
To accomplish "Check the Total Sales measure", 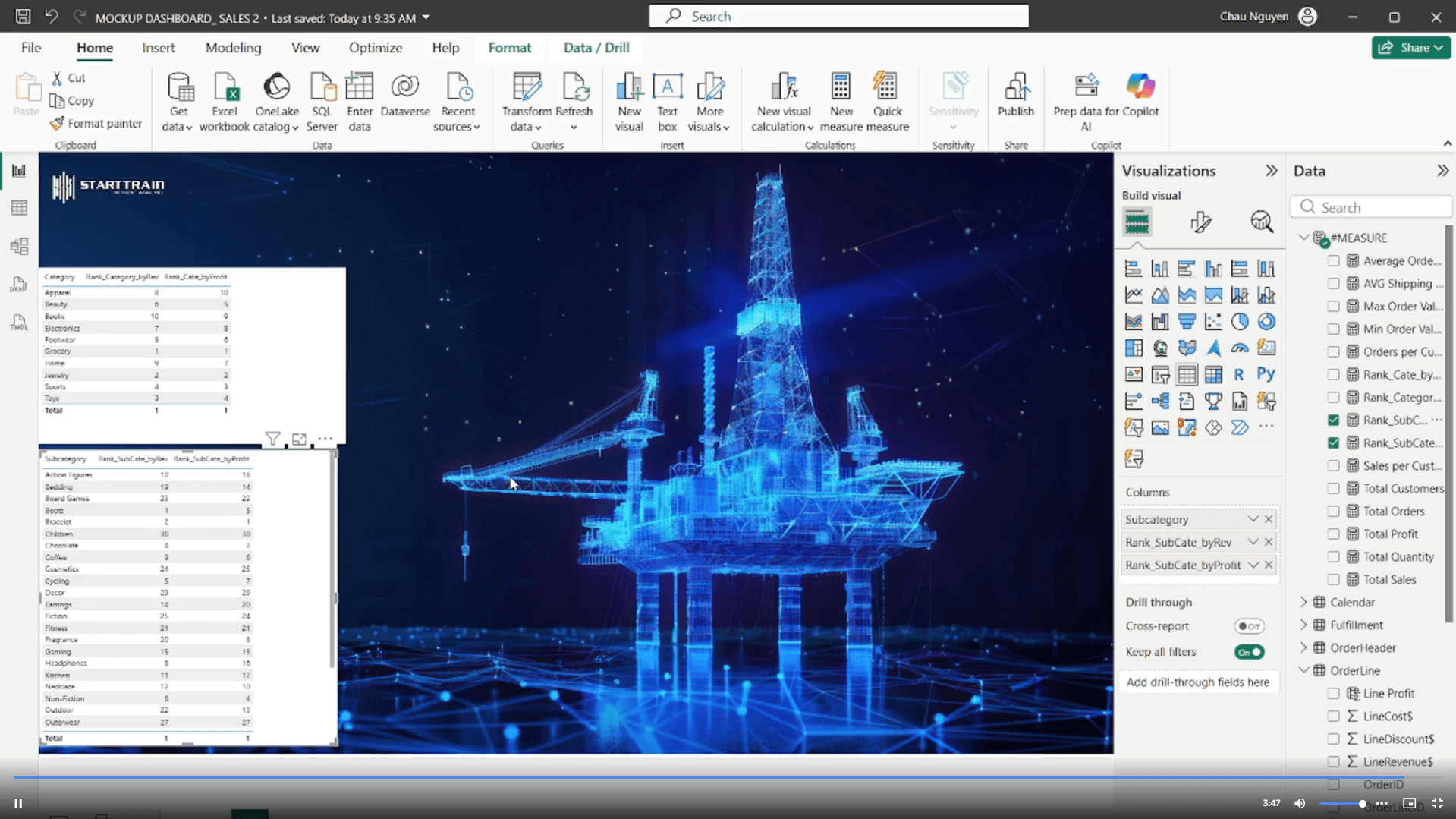I will coord(1333,580).
